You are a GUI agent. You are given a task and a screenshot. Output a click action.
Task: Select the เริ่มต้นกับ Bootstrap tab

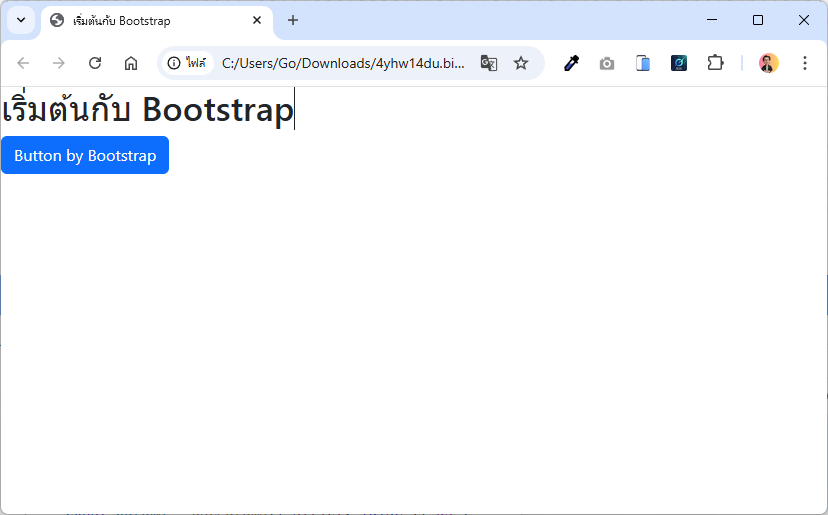pyautogui.click(x=150, y=21)
